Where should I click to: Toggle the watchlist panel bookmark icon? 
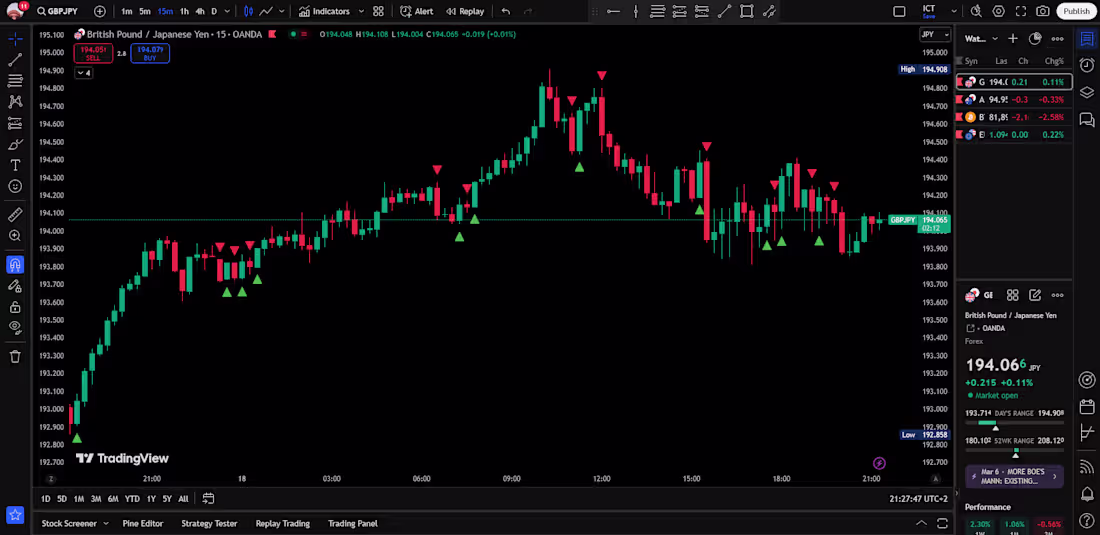(1087, 39)
